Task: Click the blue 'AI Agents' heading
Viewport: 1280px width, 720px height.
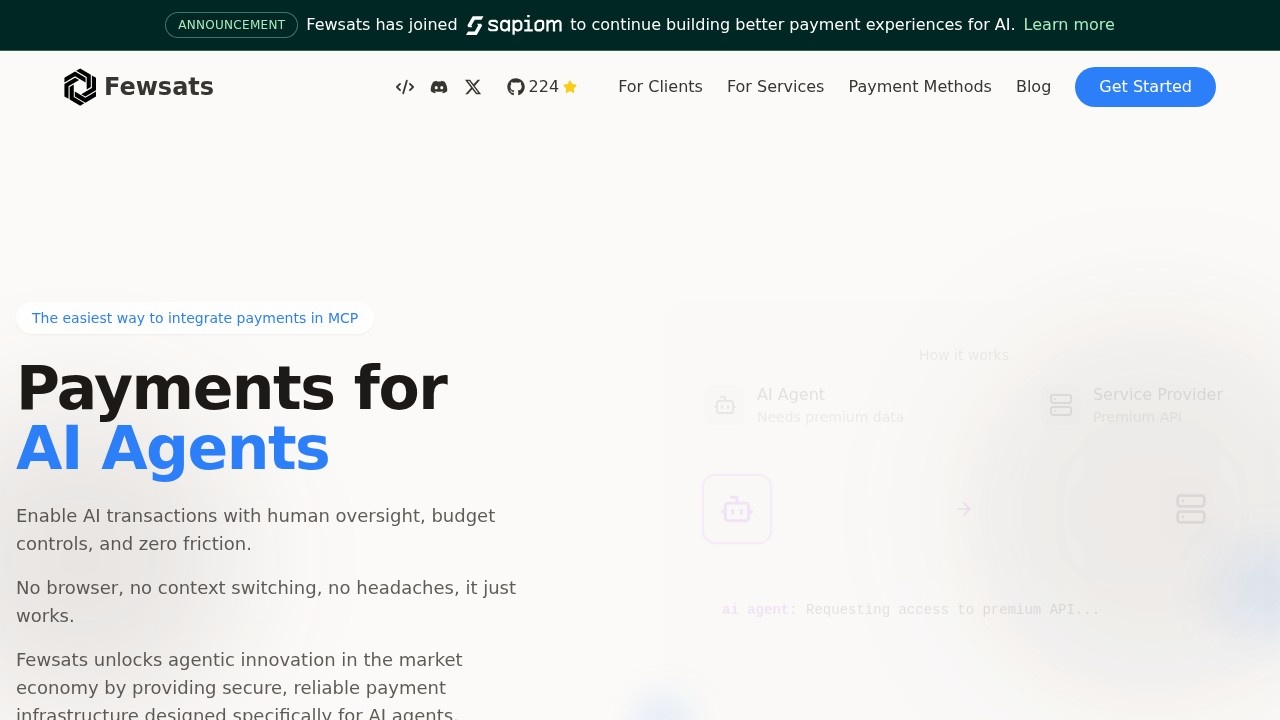Action: tap(173, 448)
